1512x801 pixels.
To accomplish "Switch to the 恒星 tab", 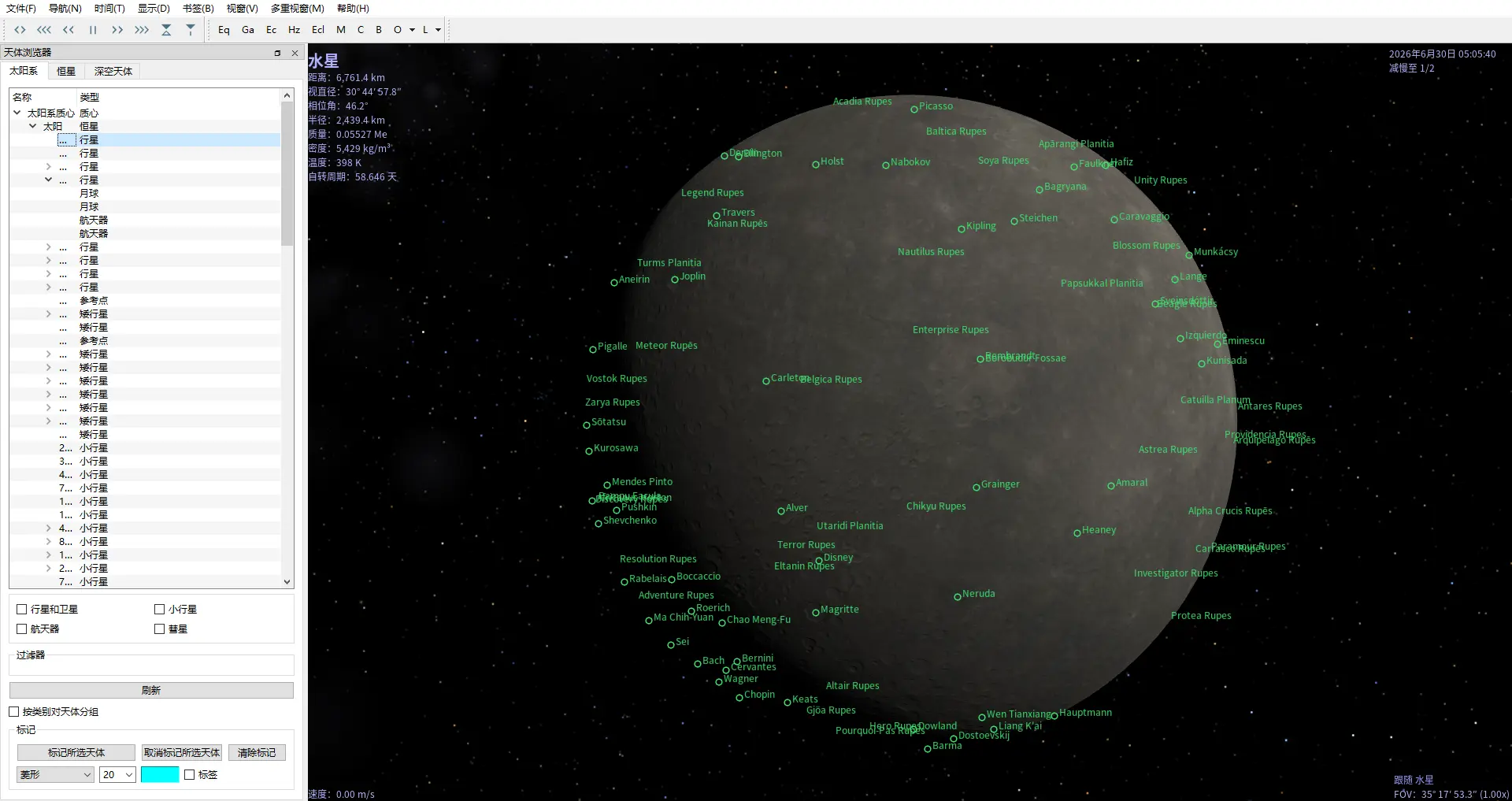I will point(66,72).
